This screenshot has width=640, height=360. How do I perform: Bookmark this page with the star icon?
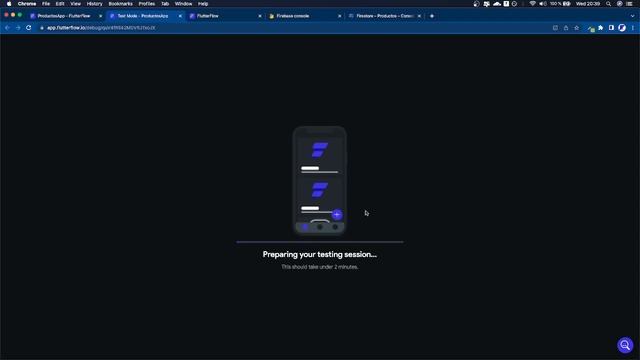coord(576,28)
